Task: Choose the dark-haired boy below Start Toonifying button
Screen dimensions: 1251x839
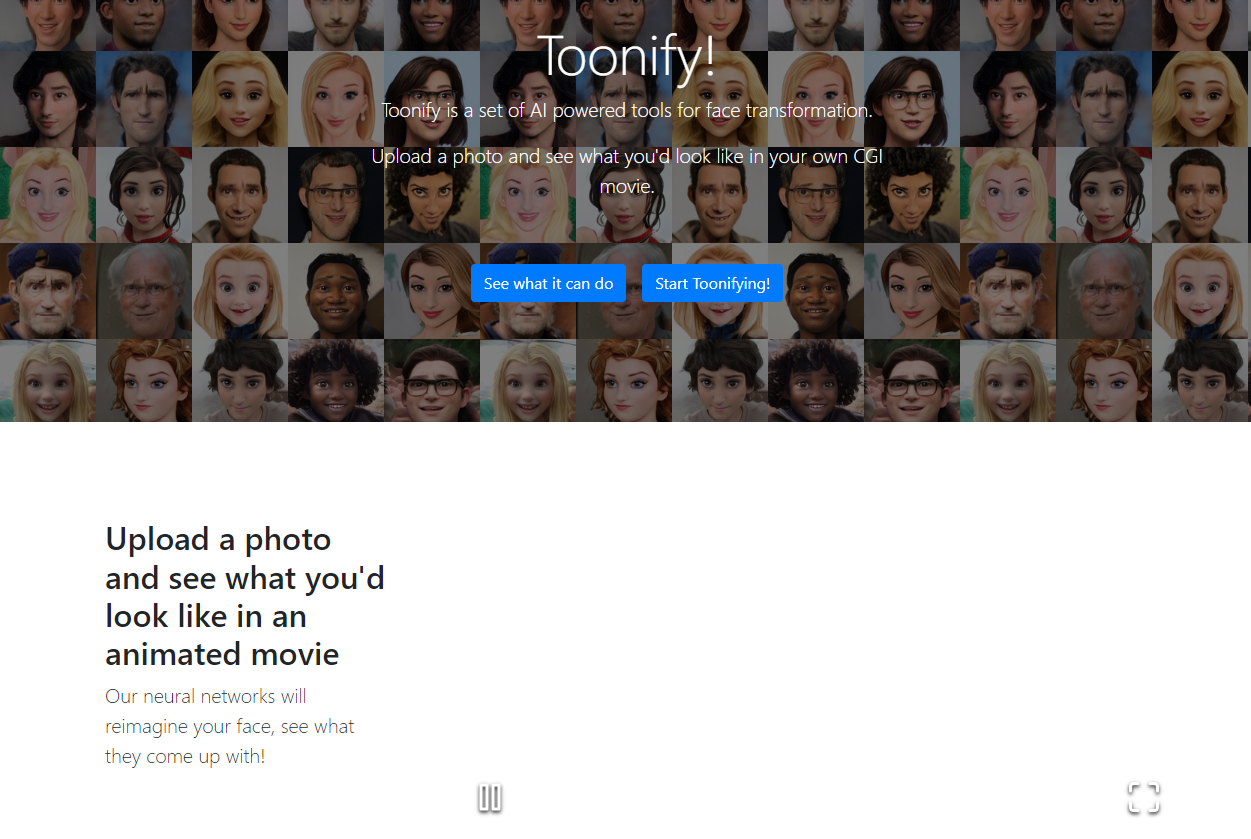Action: click(x=720, y=380)
